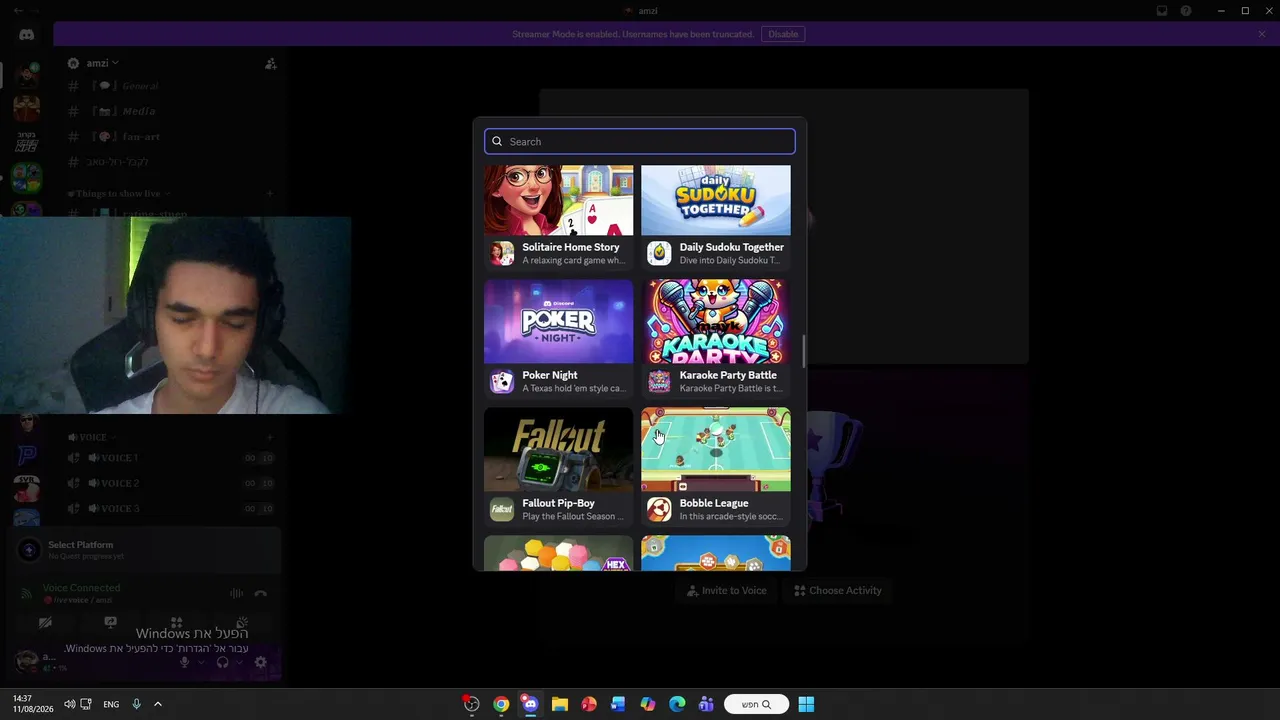Open the activities launcher icon in voice panel
The width and height of the screenshot is (1280, 720).
[x=177, y=622]
